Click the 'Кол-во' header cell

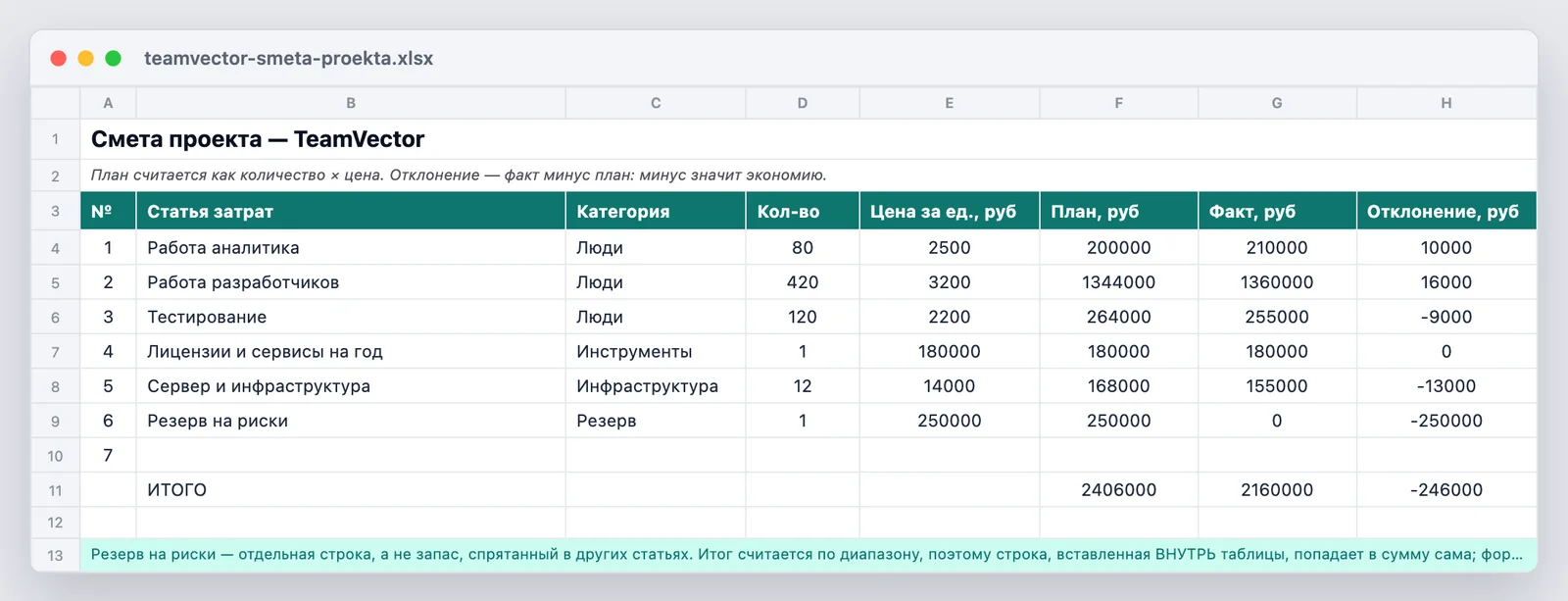pyautogui.click(x=803, y=211)
